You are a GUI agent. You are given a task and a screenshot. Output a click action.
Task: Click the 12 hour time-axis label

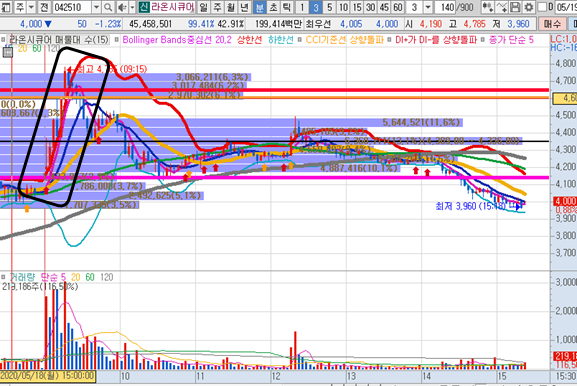[x=276, y=376]
